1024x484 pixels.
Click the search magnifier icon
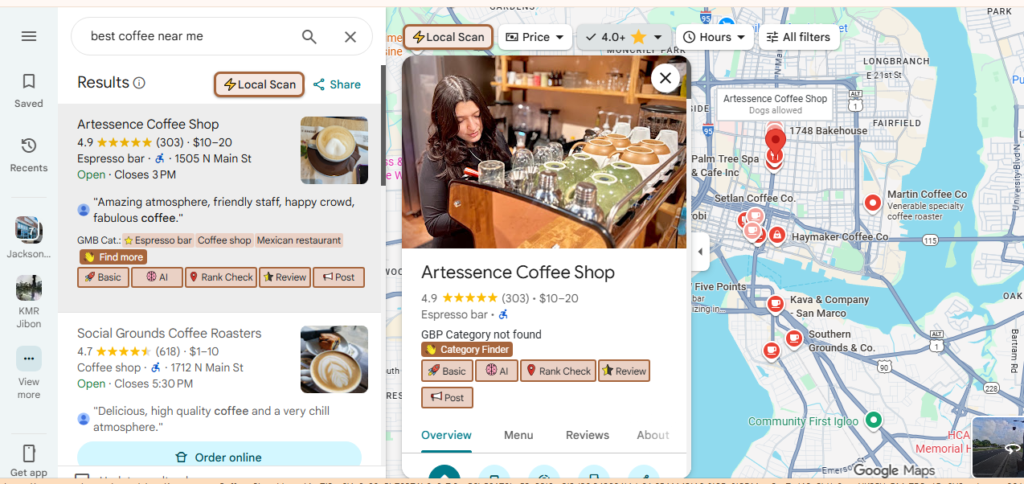tap(309, 37)
